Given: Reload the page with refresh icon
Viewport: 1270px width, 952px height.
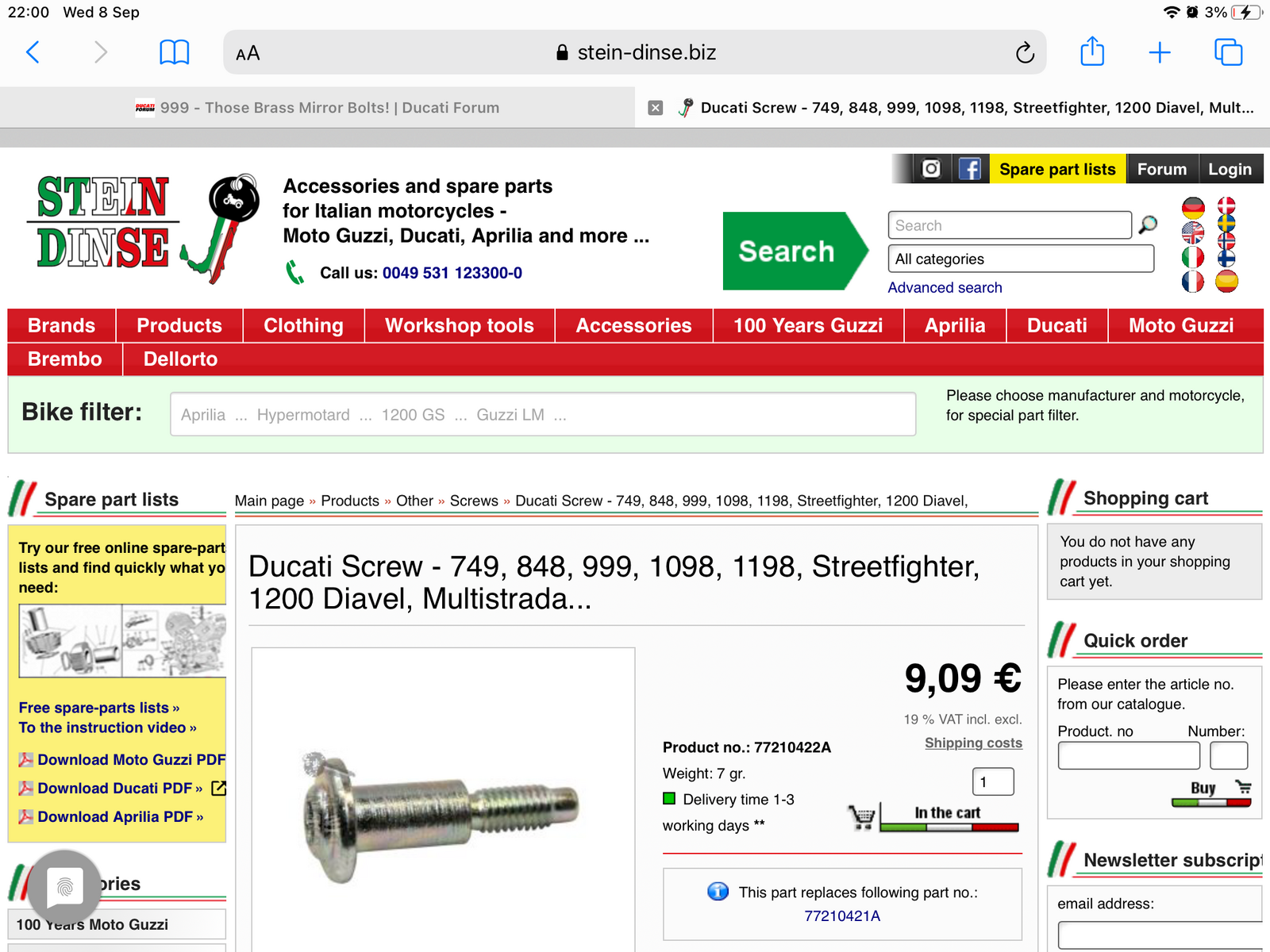Looking at the screenshot, I should [x=1025, y=53].
